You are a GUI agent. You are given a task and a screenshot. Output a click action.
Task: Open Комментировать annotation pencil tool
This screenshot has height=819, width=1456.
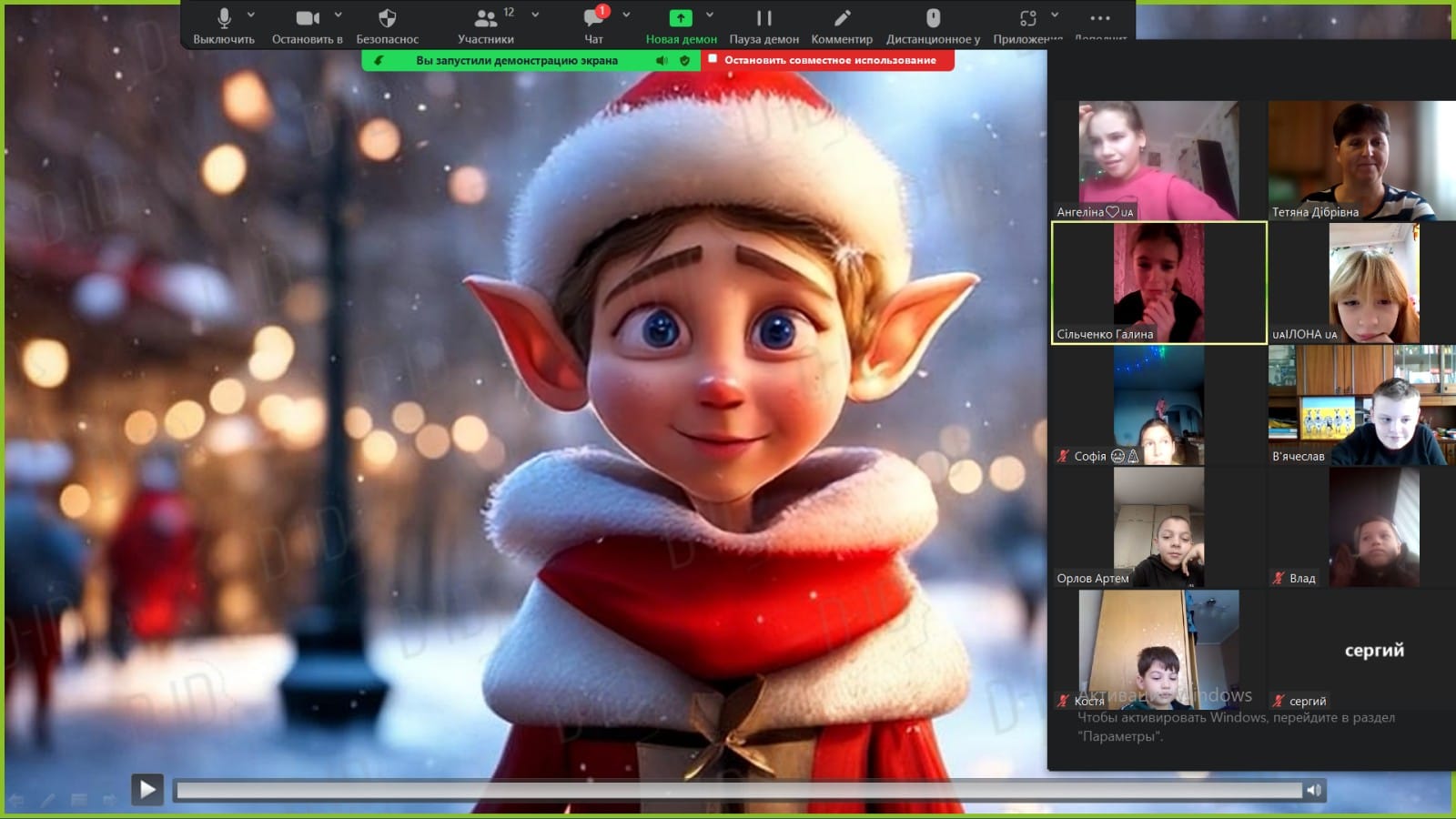843,18
